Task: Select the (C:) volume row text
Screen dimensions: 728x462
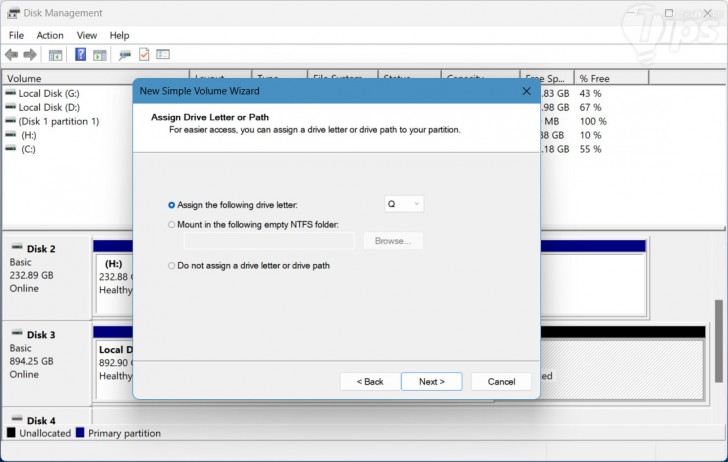Action: click(28, 149)
